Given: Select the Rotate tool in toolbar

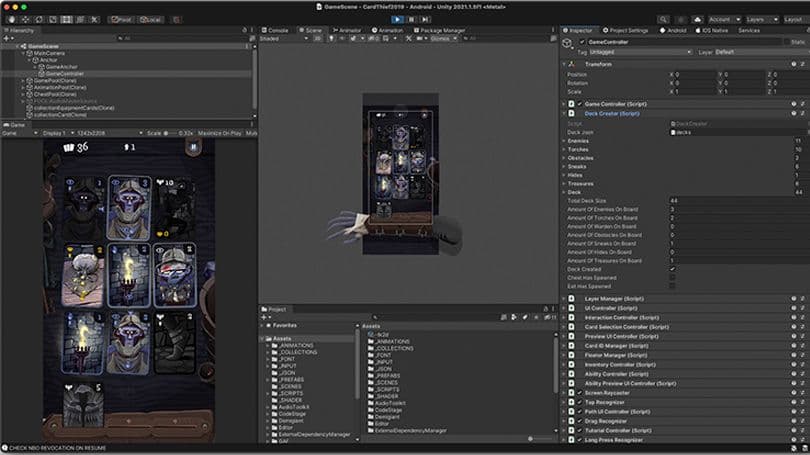Looking at the screenshot, I should [39, 20].
